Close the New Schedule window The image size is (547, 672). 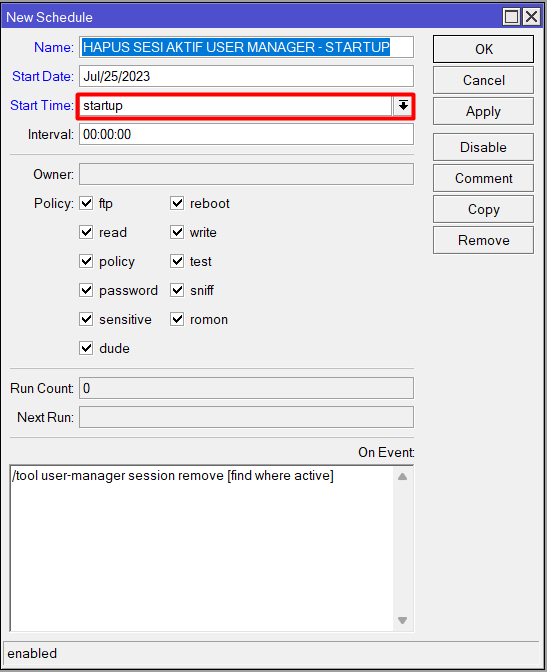tap(531, 17)
